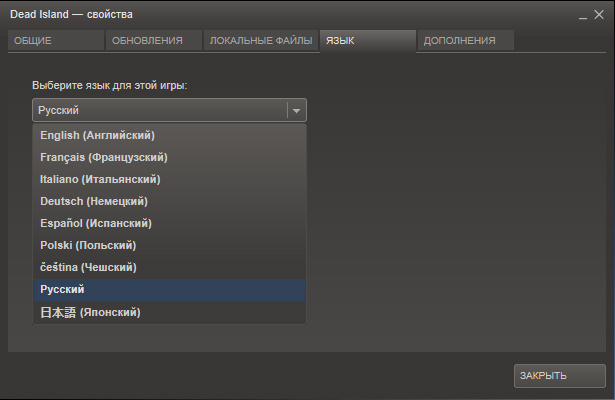615x400 pixels.
Task: Go to the ЛОКАЛЬНЫЕ ФАЙЛЫ tab
Action: click(x=261, y=40)
